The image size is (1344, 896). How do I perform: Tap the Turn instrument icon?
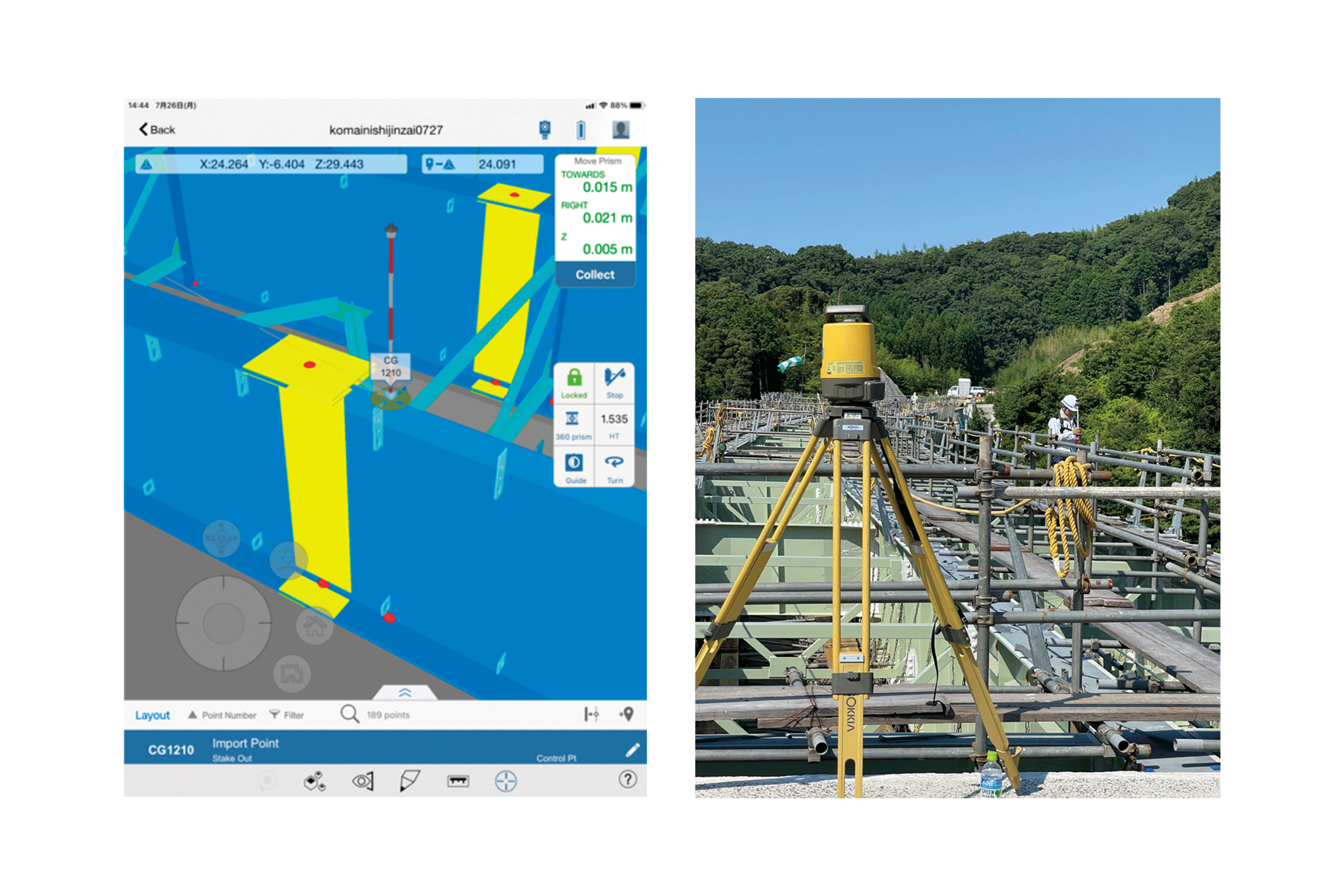click(x=615, y=468)
